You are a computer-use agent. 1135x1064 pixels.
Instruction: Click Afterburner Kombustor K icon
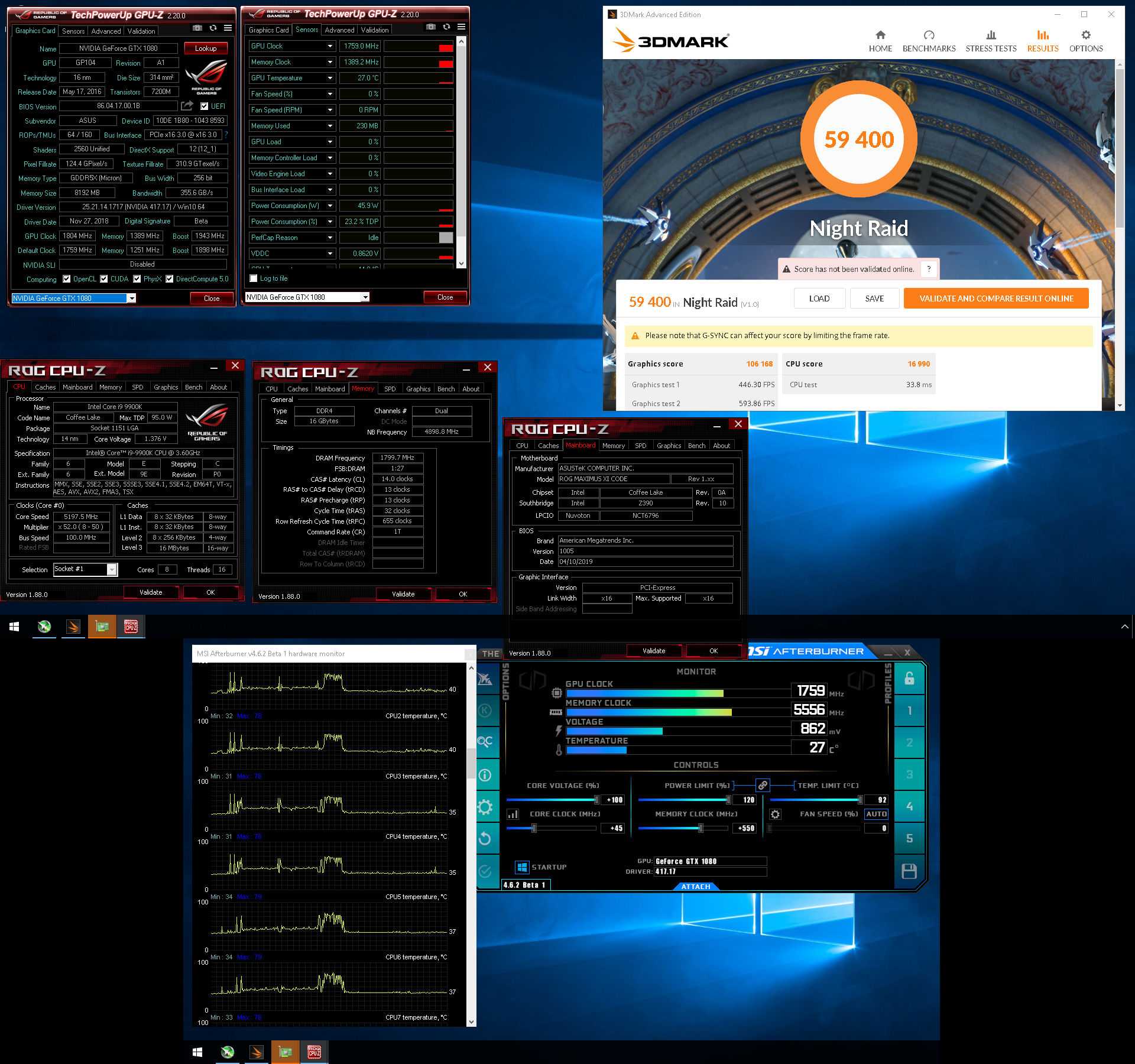point(485,710)
